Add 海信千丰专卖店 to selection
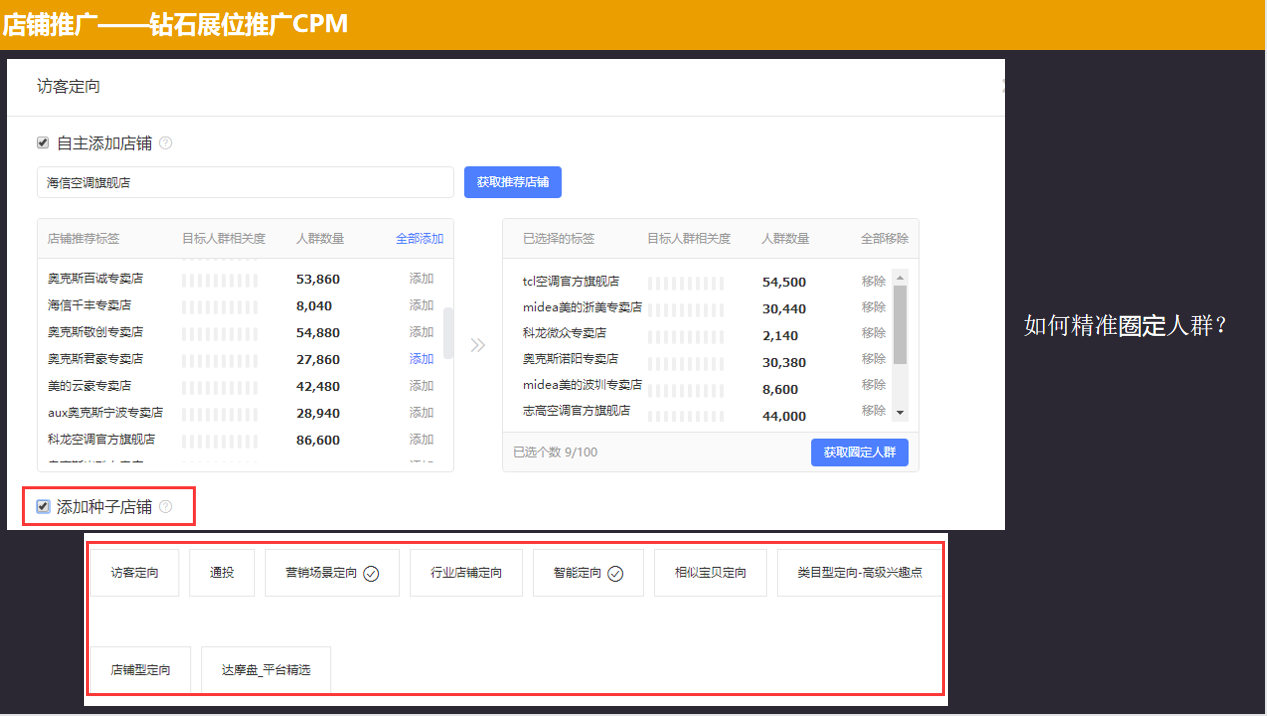1267x716 pixels. click(x=421, y=305)
